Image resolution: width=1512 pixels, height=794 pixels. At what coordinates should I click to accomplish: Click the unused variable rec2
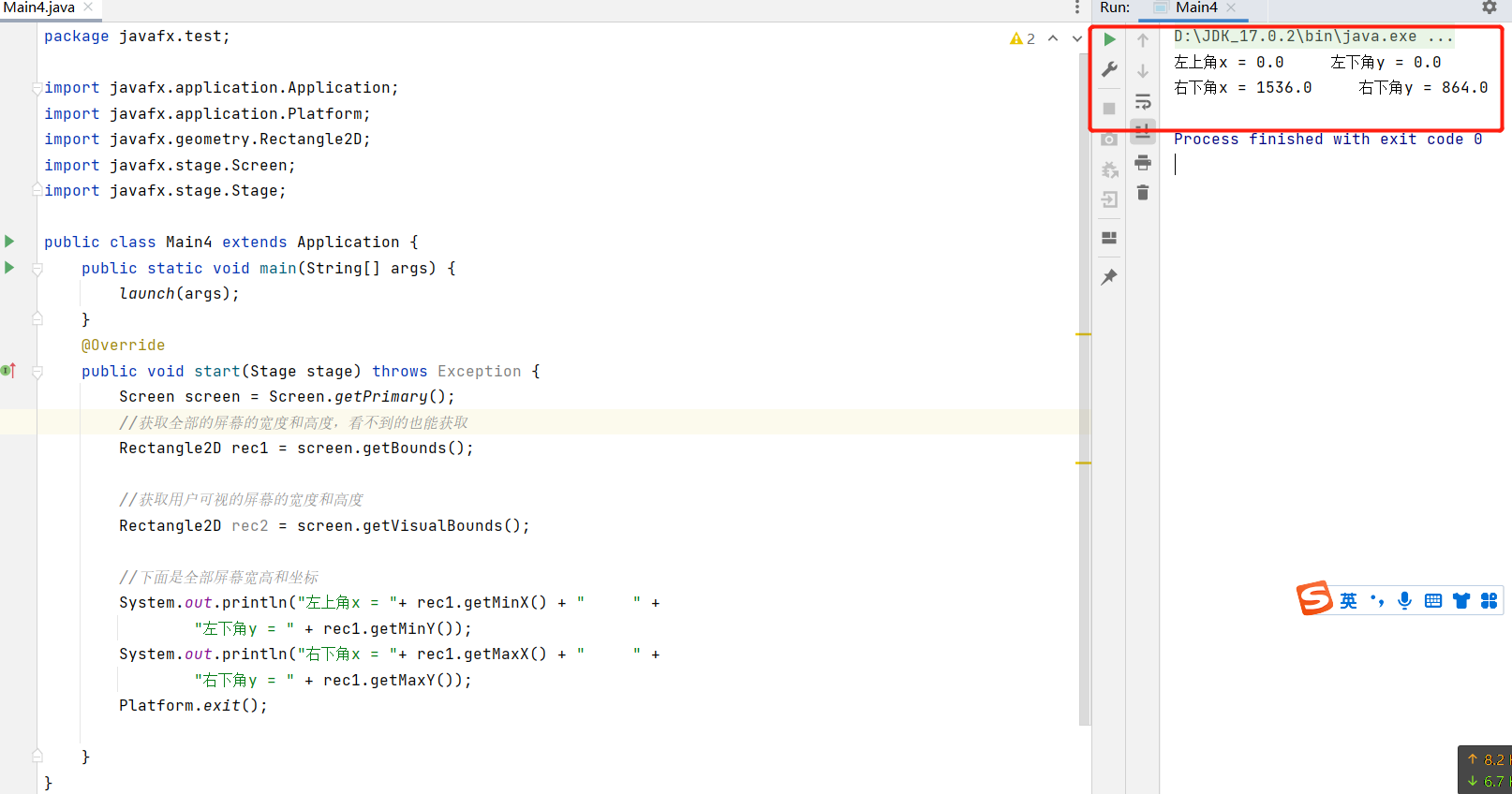[x=250, y=526]
